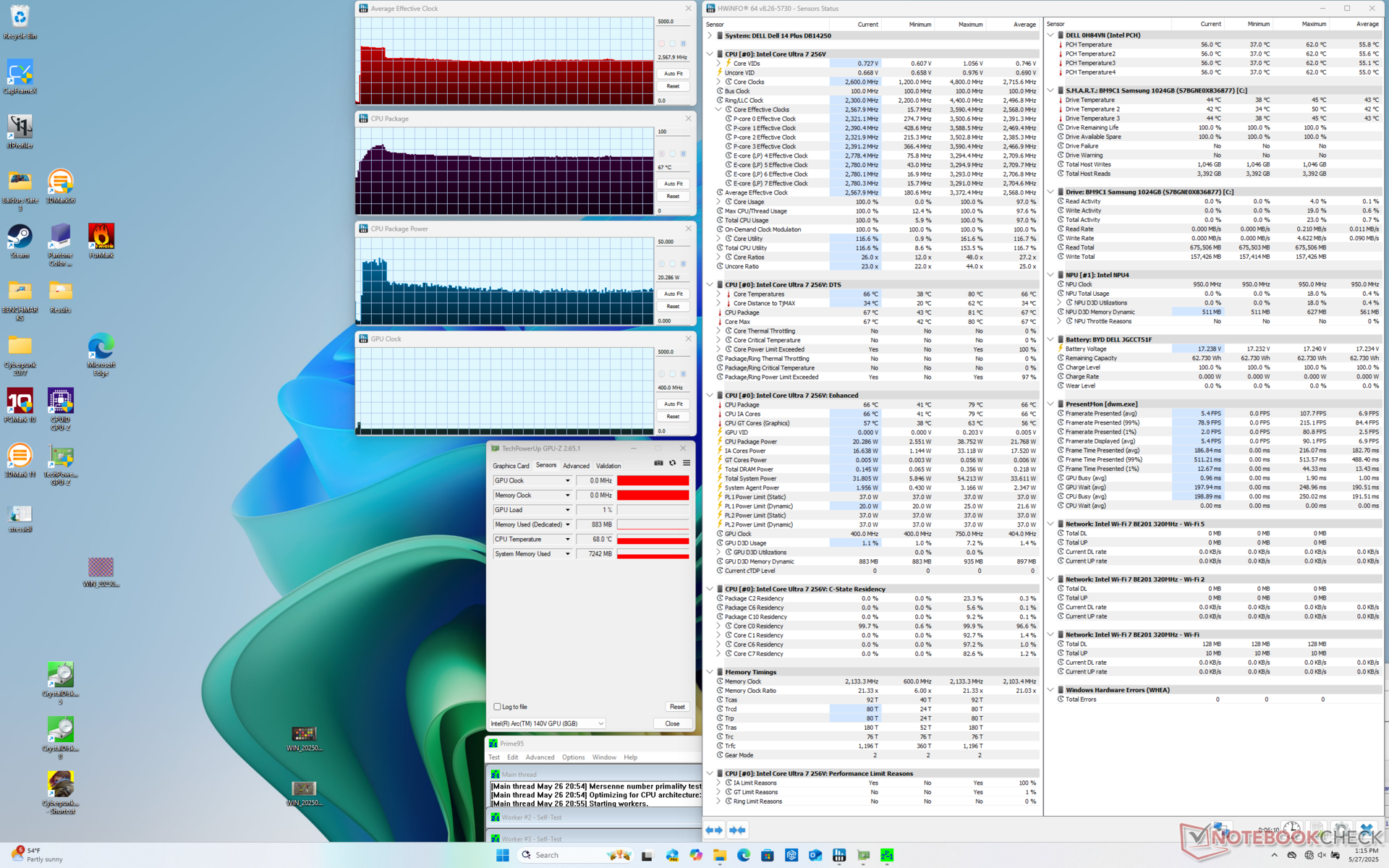Click HWiNFO expand columns arrows icon
This screenshot has width=1389, height=868.
coord(714,830)
